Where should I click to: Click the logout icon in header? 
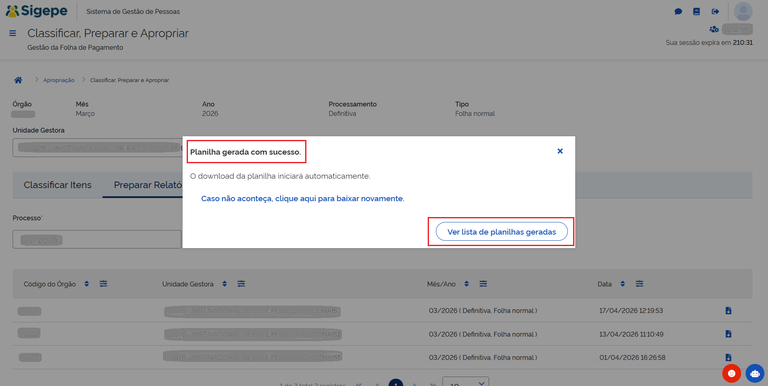click(715, 11)
